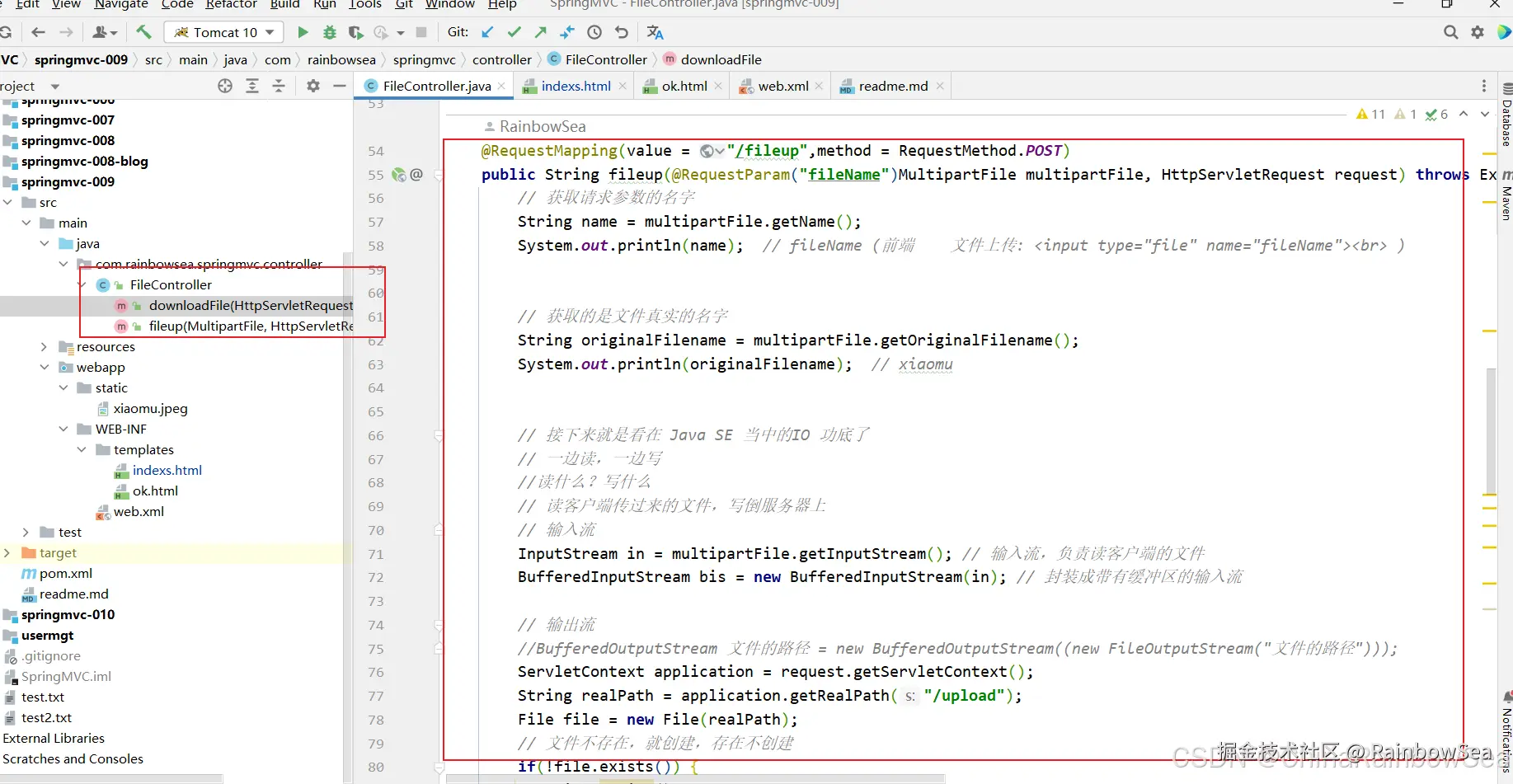1513x784 pixels.
Task: Open the Window menu
Action: point(450,5)
